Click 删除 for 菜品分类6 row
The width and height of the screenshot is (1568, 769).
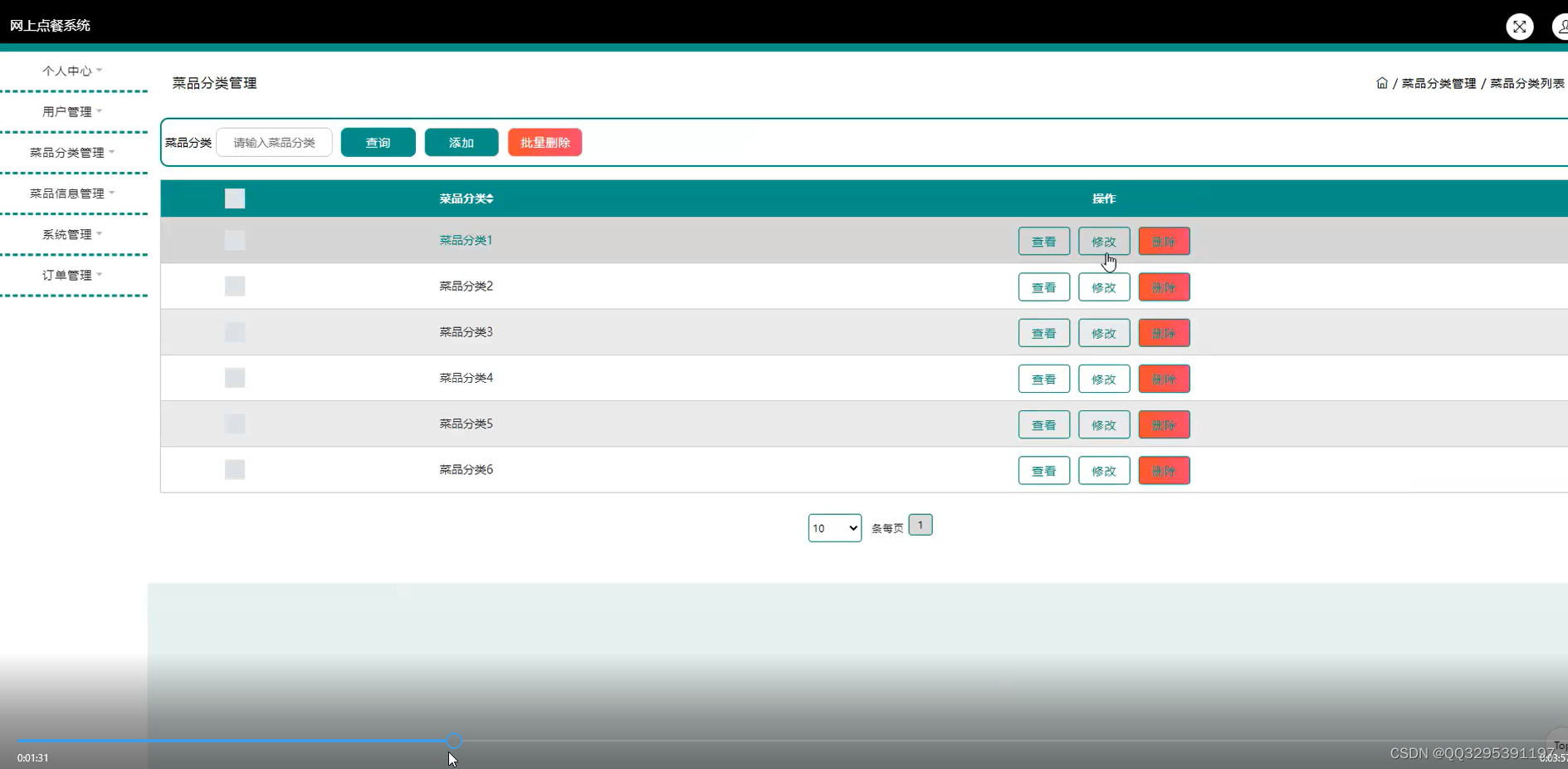[1164, 471]
